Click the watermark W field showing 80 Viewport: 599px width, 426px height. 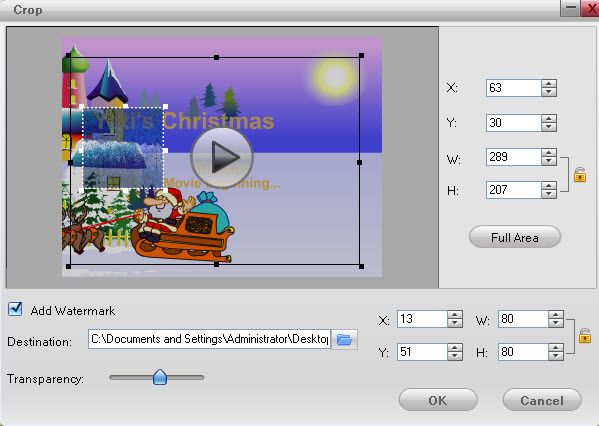(523, 319)
